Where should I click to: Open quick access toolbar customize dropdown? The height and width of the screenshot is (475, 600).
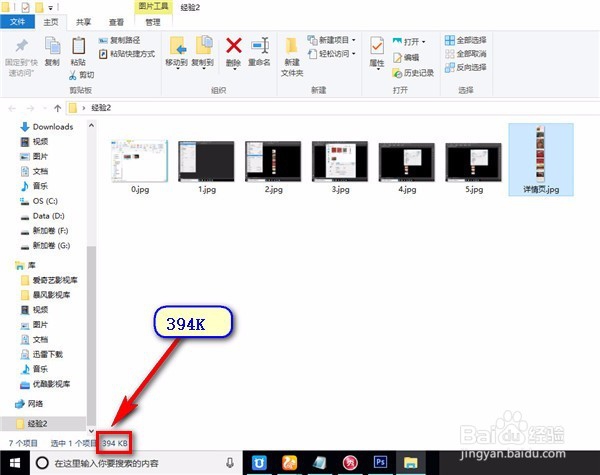coord(51,8)
